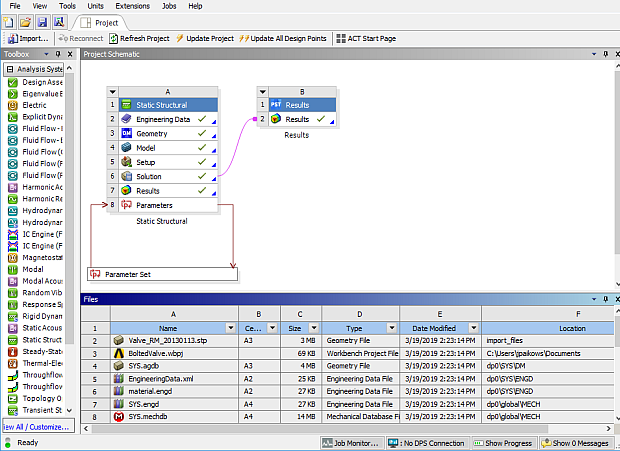Click the Update All Design Points button
620x451 pixels.
tap(284, 38)
